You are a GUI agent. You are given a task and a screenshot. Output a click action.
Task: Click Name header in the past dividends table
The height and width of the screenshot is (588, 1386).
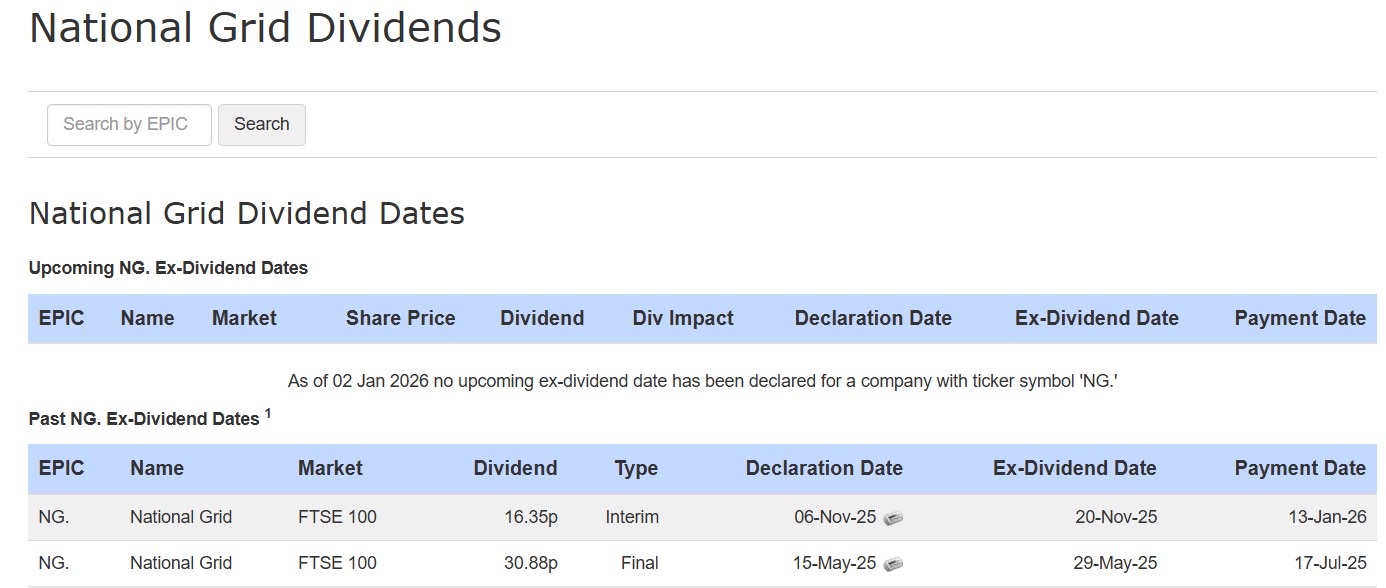tap(157, 469)
